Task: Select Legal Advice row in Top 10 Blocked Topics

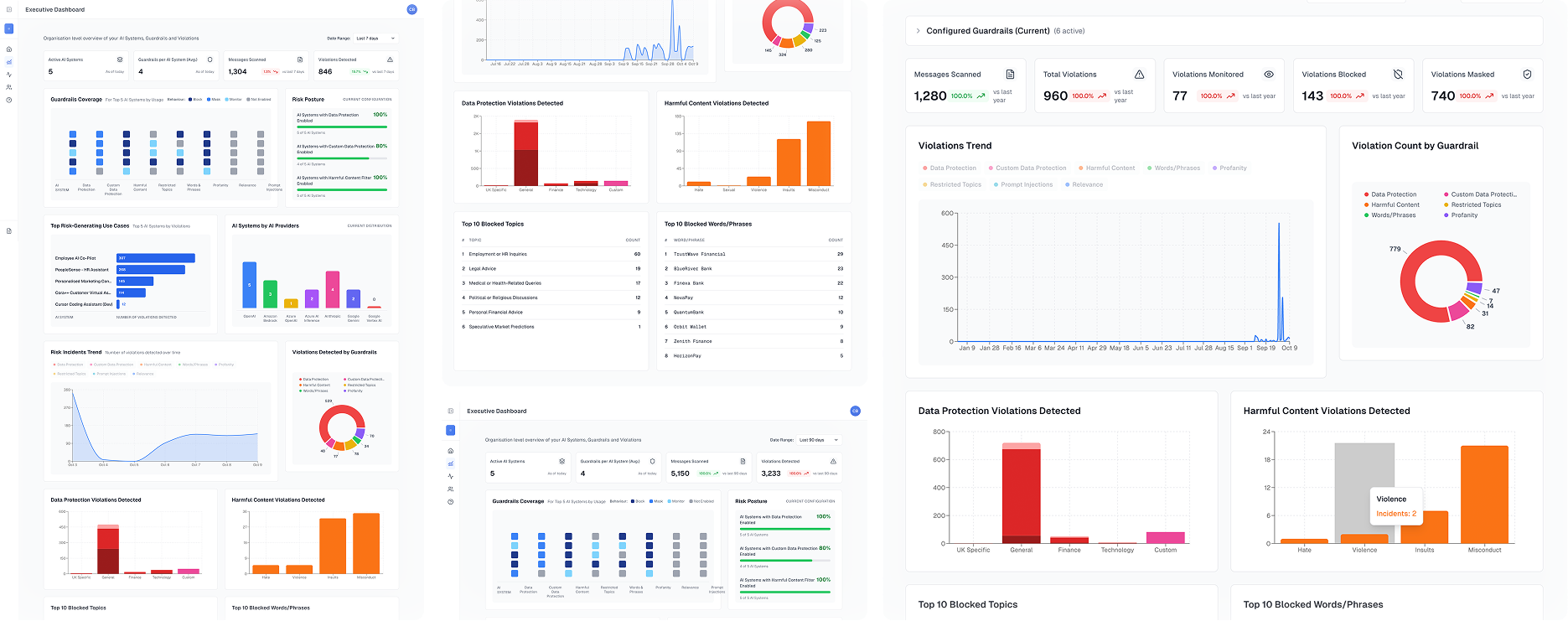Action: [x=551, y=269]
